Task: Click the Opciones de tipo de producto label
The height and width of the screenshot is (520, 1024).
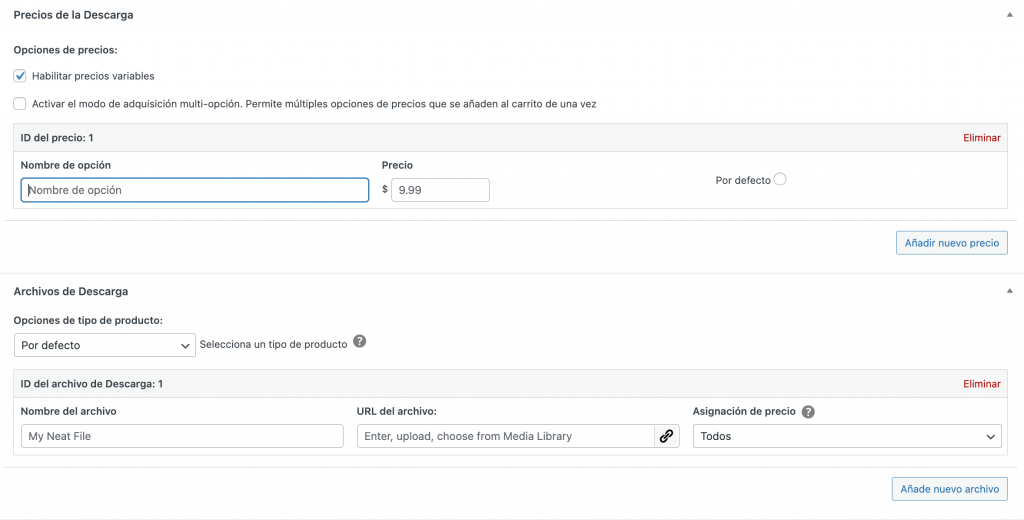Action: click(x=88, y=321)
